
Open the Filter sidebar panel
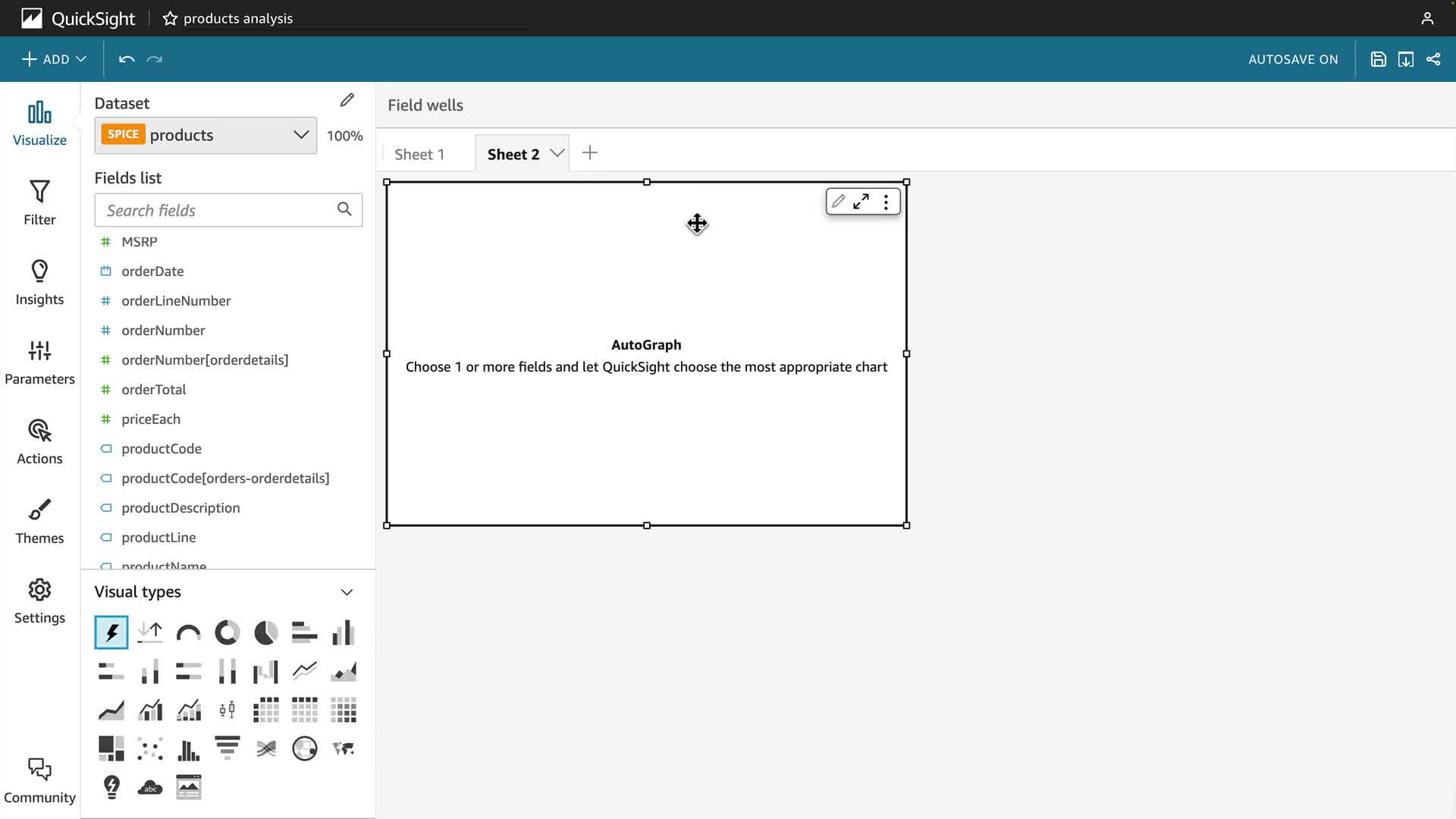(x=39, y=202)
